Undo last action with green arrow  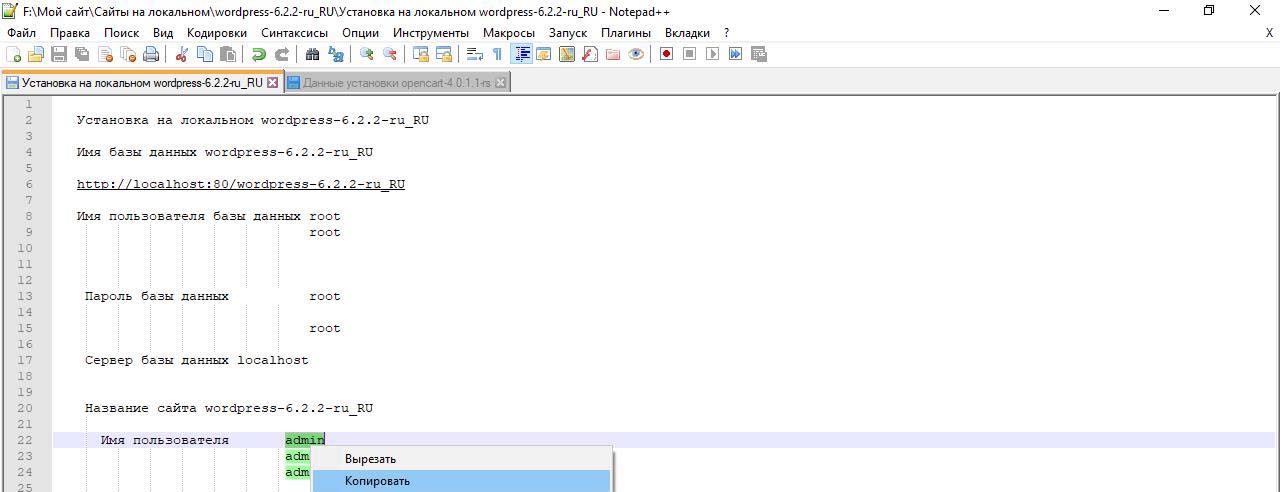(259, 55)
